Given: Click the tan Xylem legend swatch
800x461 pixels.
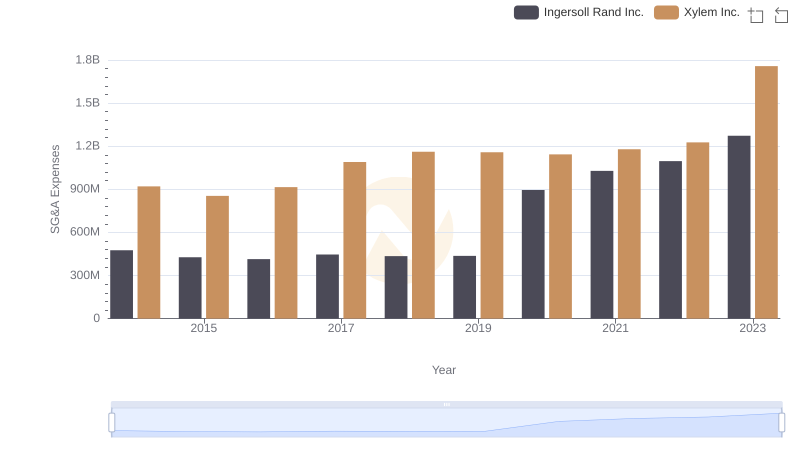Looking at the screenshot, I should coord(666,12).
